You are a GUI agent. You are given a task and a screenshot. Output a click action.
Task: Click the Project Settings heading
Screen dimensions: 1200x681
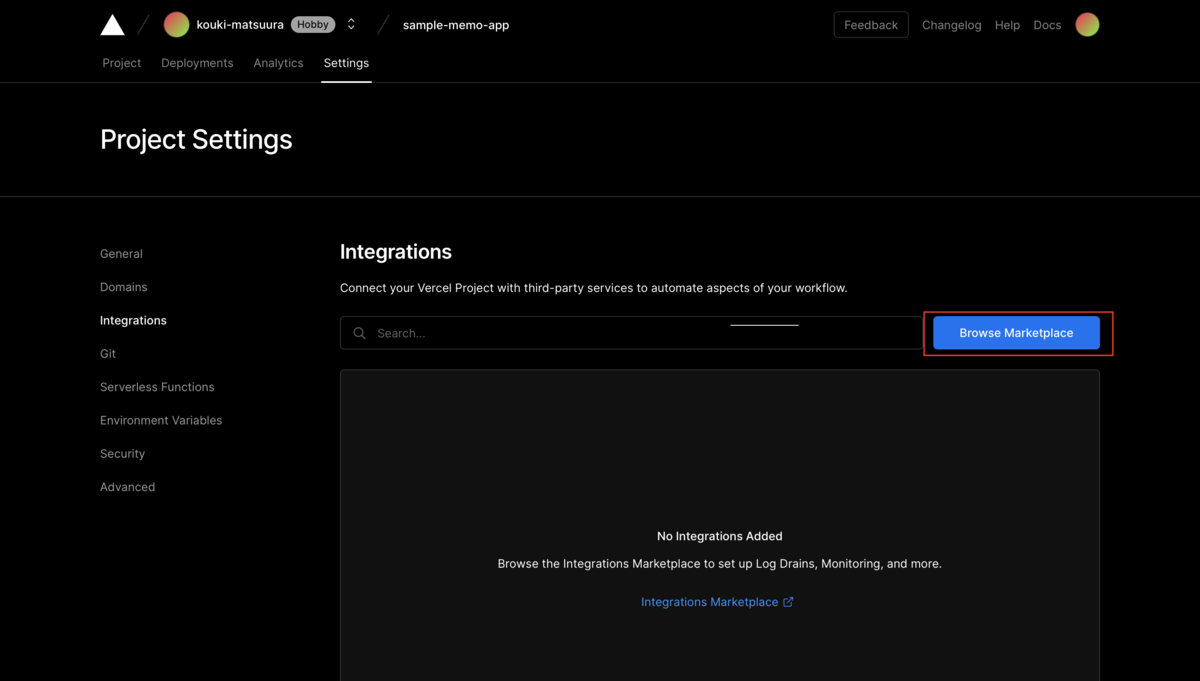click(x=196, y=139)
